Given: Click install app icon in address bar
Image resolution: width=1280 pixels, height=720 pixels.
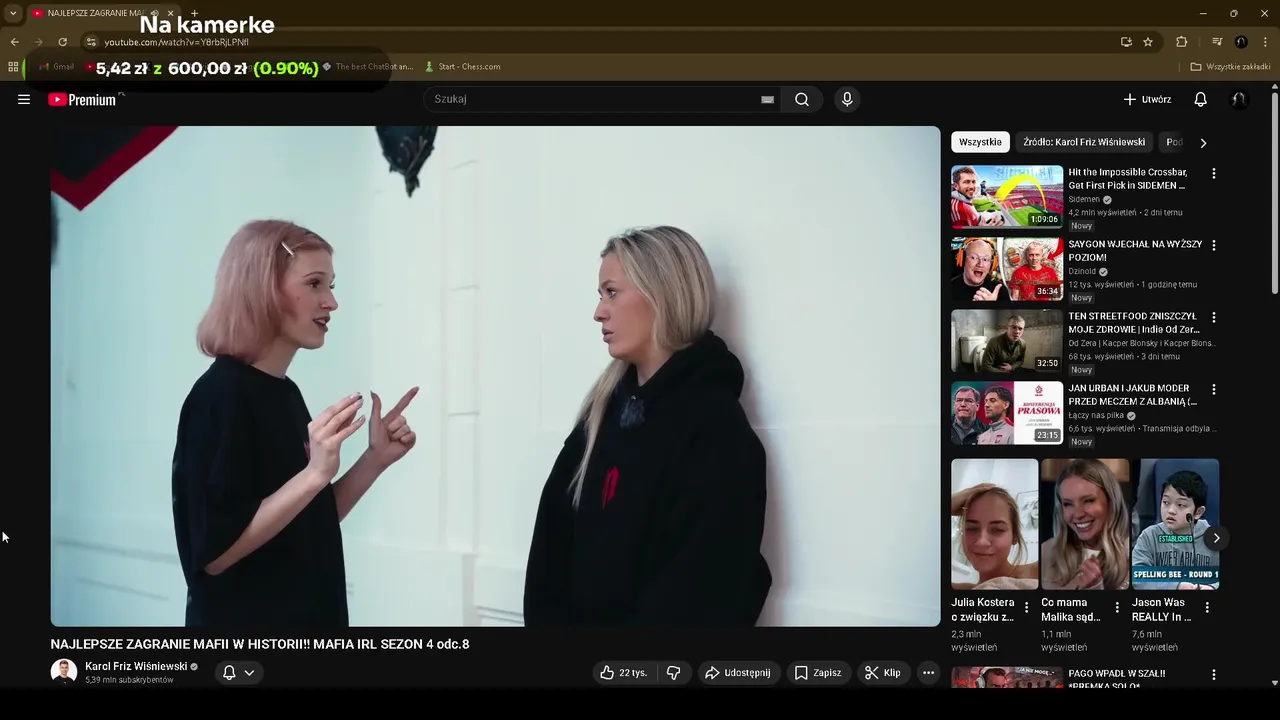Looking at the screenshot, I should click(1126, 42).
